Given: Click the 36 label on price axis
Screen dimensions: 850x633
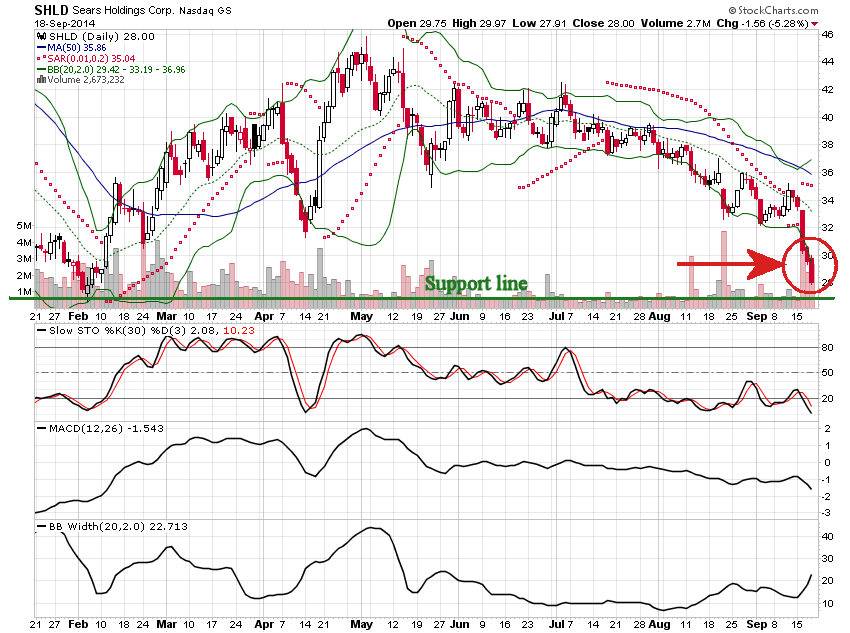Looking at the screenshot, I should click(827, 172).
